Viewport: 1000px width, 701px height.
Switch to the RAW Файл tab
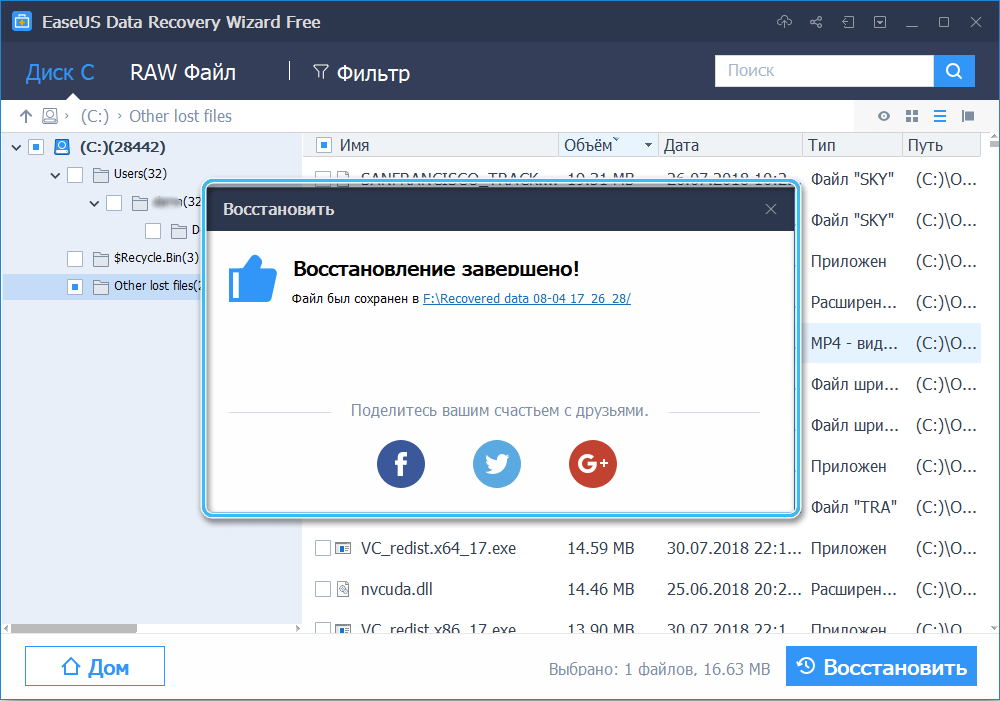pos(182,72)
